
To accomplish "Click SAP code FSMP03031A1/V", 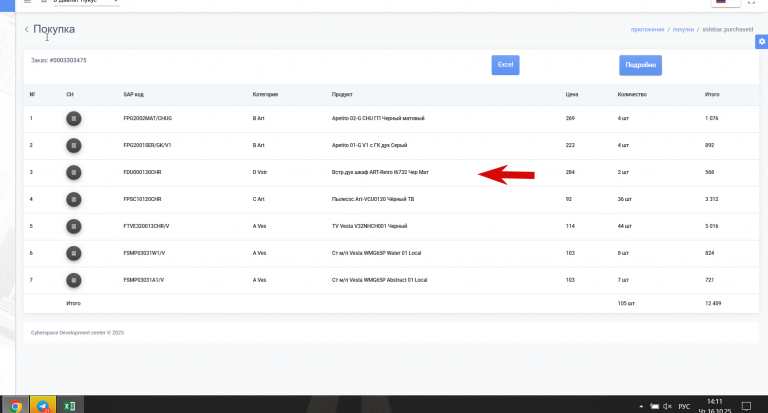I will pos(144,280).
